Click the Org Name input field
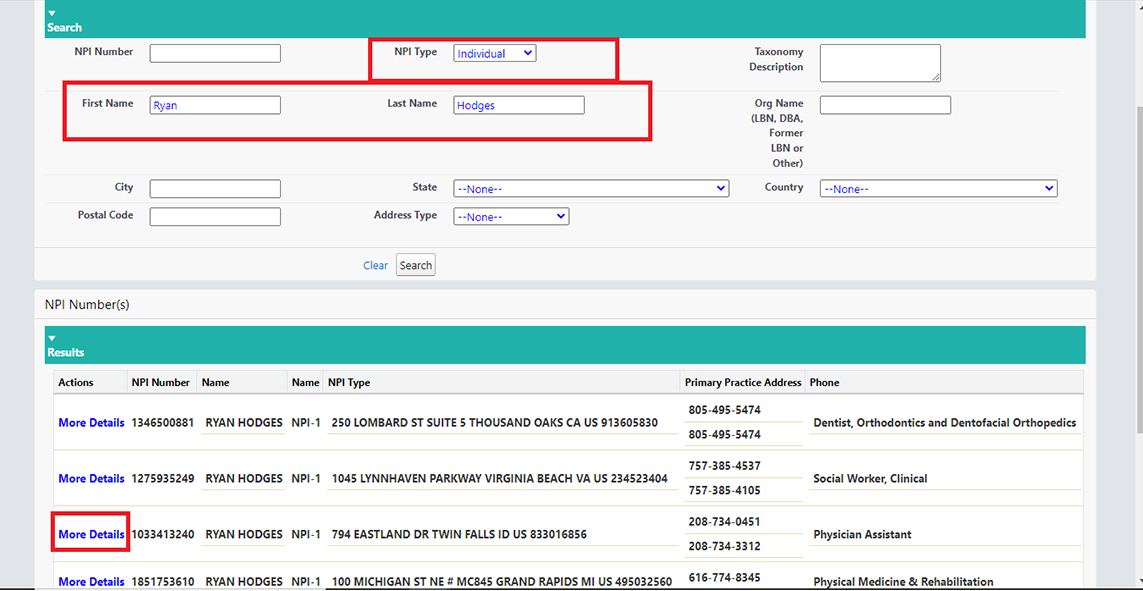The width and height of the screenshot is (1143, 591). click(x=884, y=105)
